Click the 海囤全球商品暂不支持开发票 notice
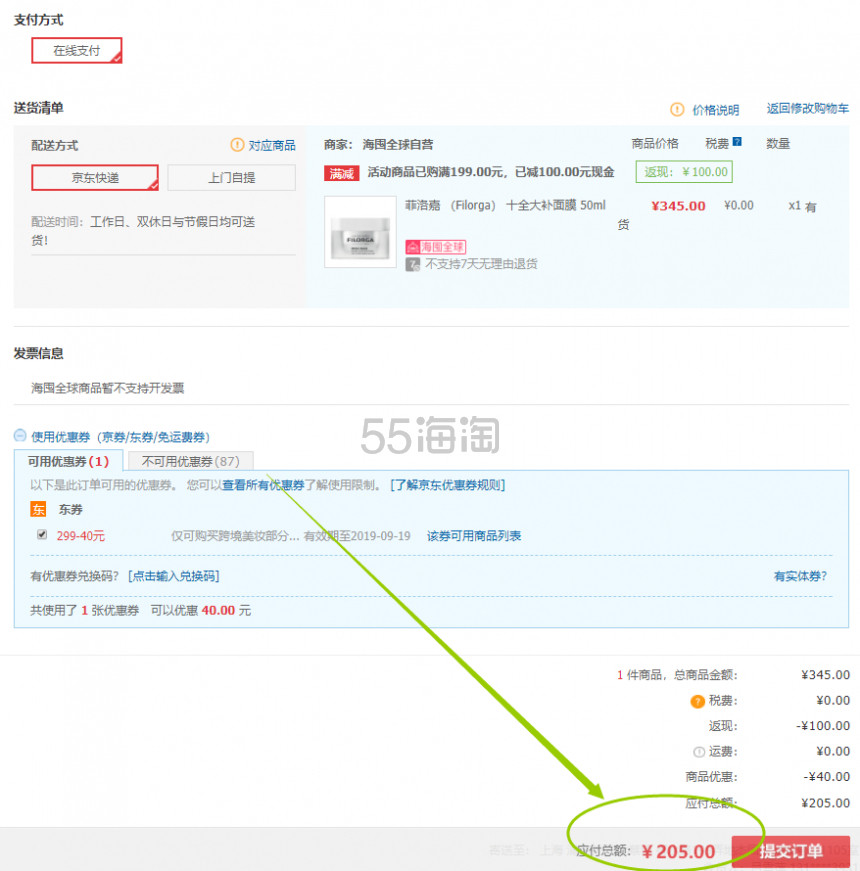The image size is (860, 871). pos(107,388)
